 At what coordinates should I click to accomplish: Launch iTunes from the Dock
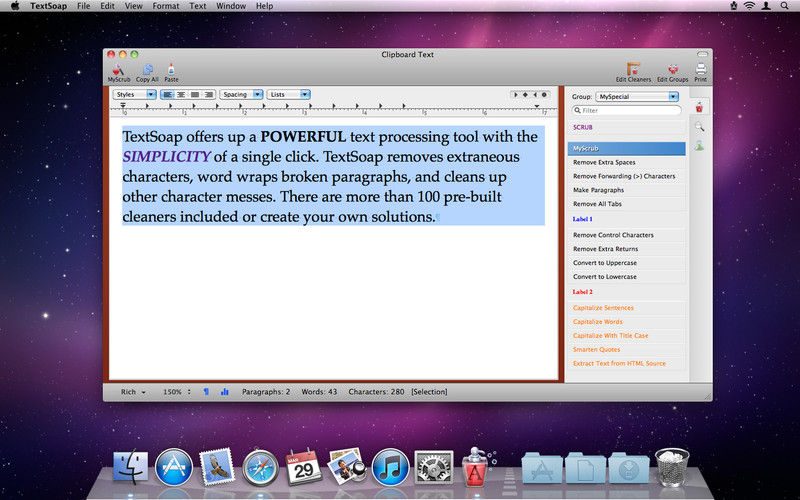tap(390, 467)
